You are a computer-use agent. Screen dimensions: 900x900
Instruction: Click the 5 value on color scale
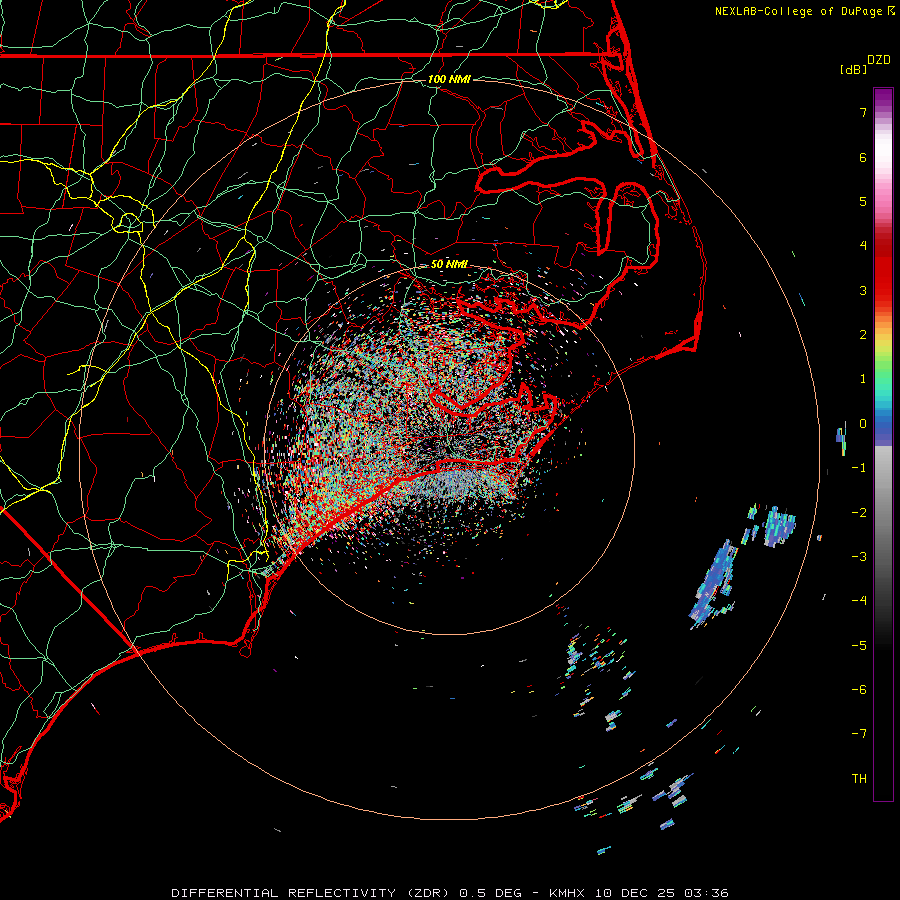[863, 201]
